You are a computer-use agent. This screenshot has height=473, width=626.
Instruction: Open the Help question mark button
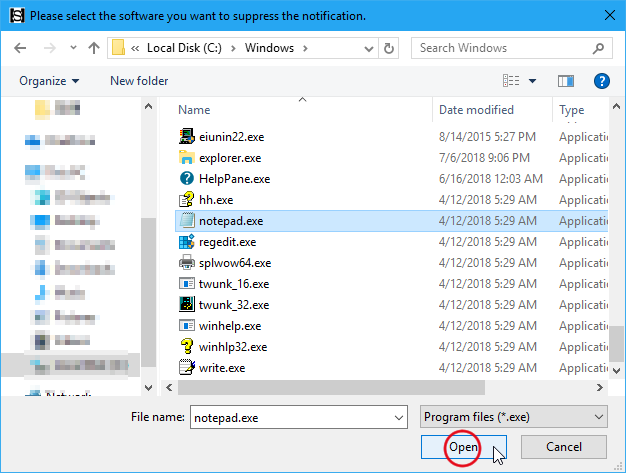(602, 81)
